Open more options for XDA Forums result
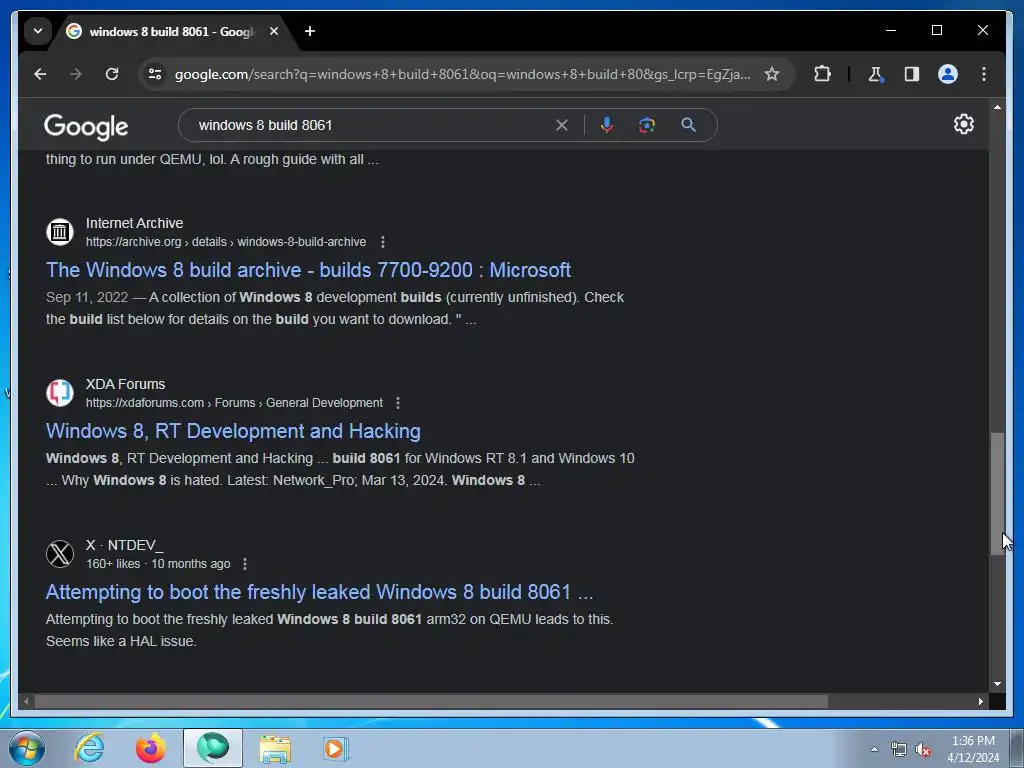The height and width of the screenshot is (768, 1024). pyautogui.click(x=398, y=403)
